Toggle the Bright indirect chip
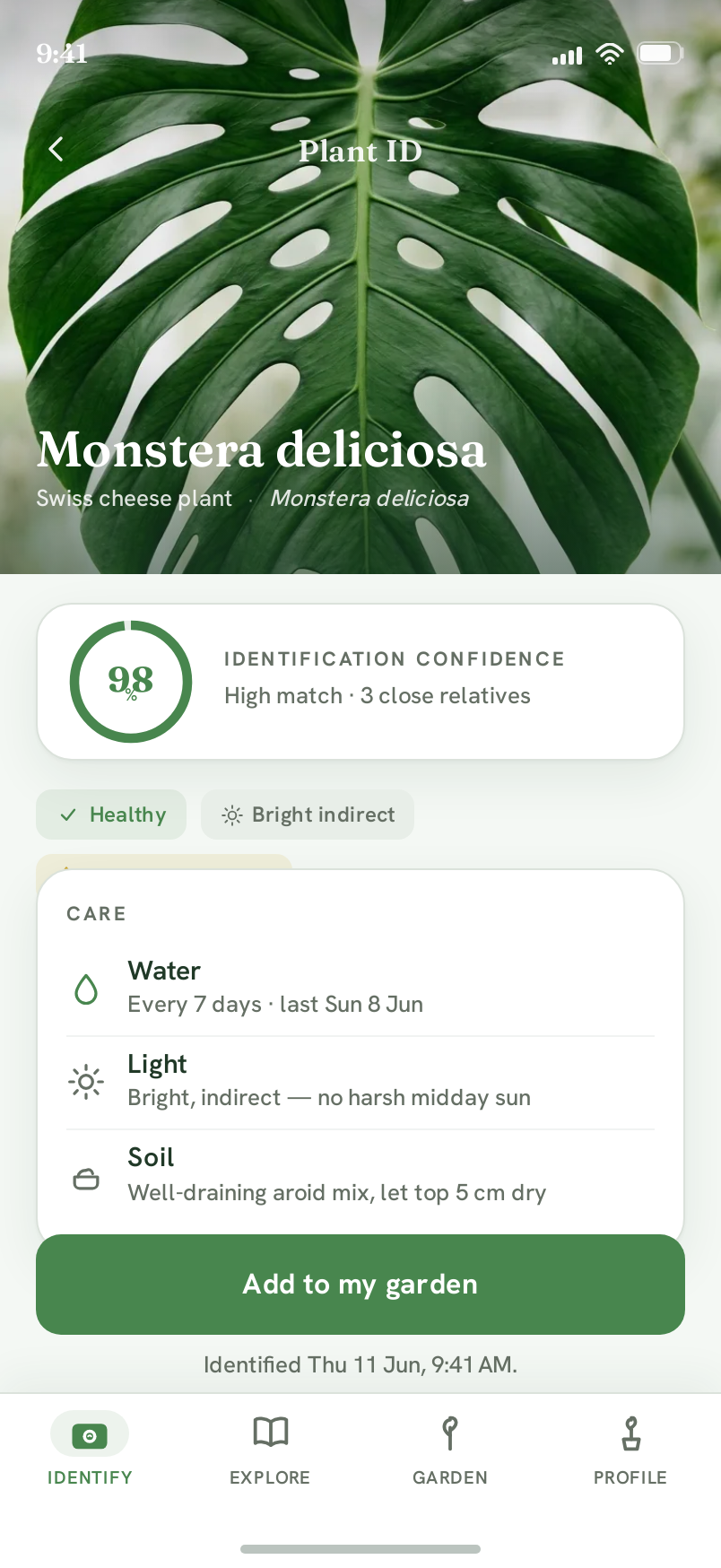Viewport: 721px width, 1568px height. (308, 814)
